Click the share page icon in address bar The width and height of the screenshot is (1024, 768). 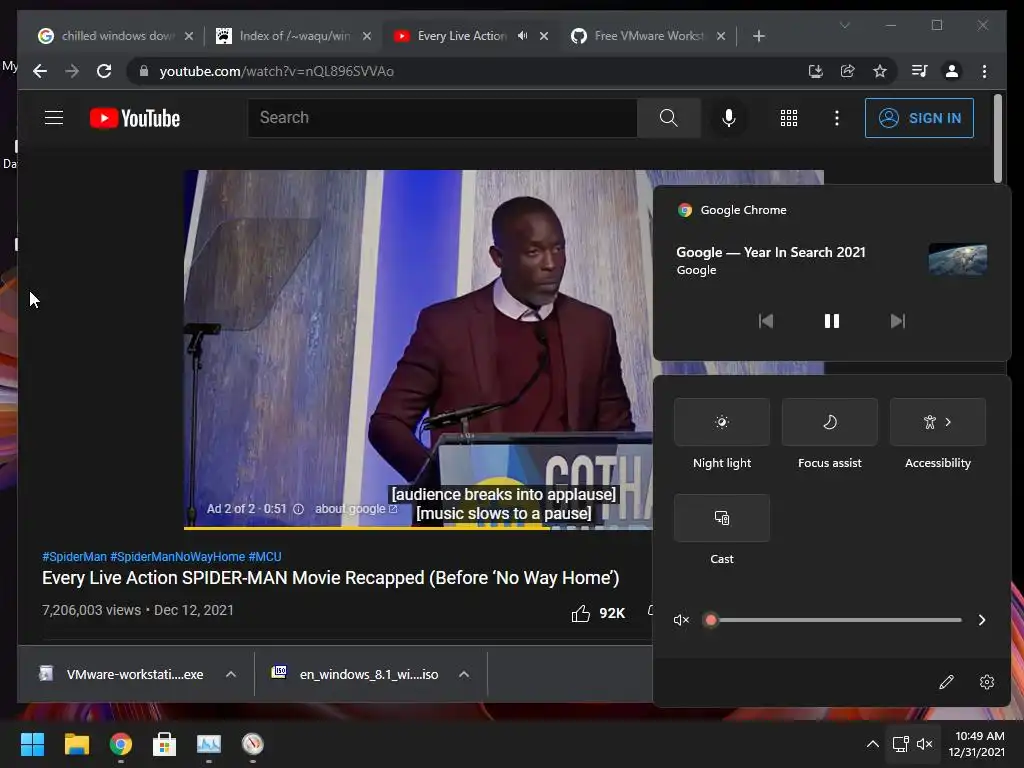pyautogui.click(x=848, y=71)
